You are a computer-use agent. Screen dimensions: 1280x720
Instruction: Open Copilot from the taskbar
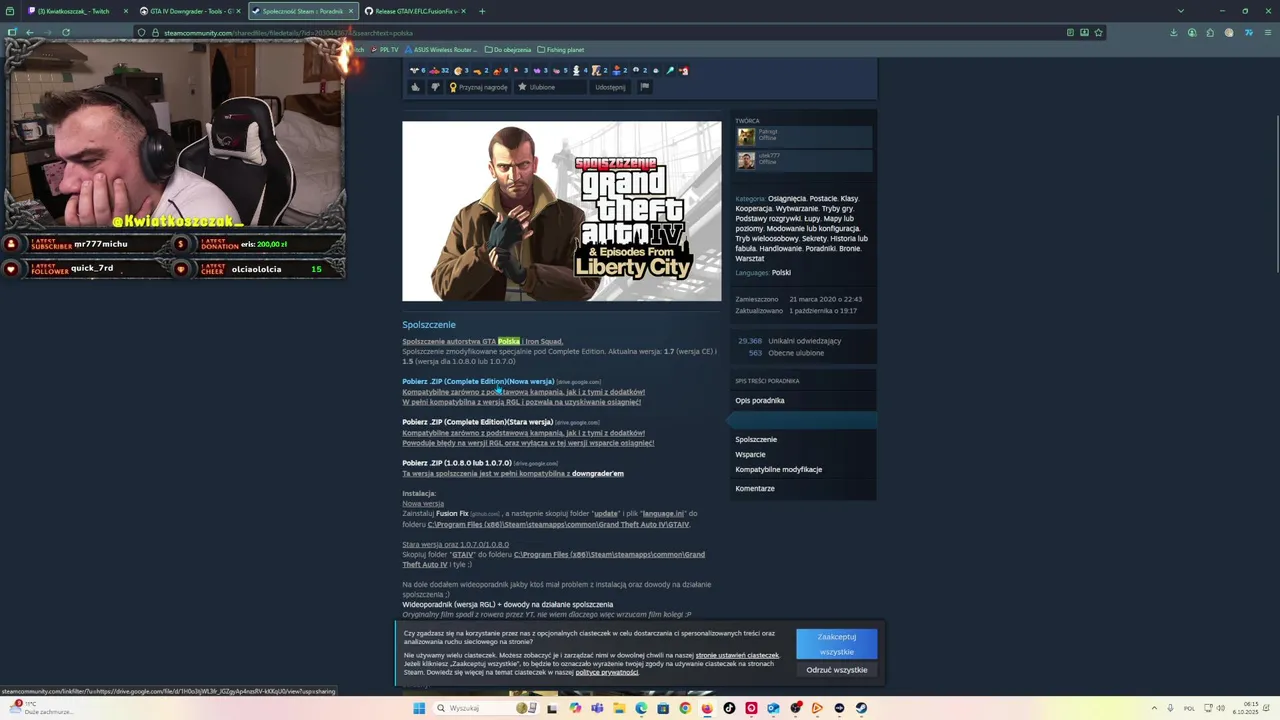tap(575, 708)
